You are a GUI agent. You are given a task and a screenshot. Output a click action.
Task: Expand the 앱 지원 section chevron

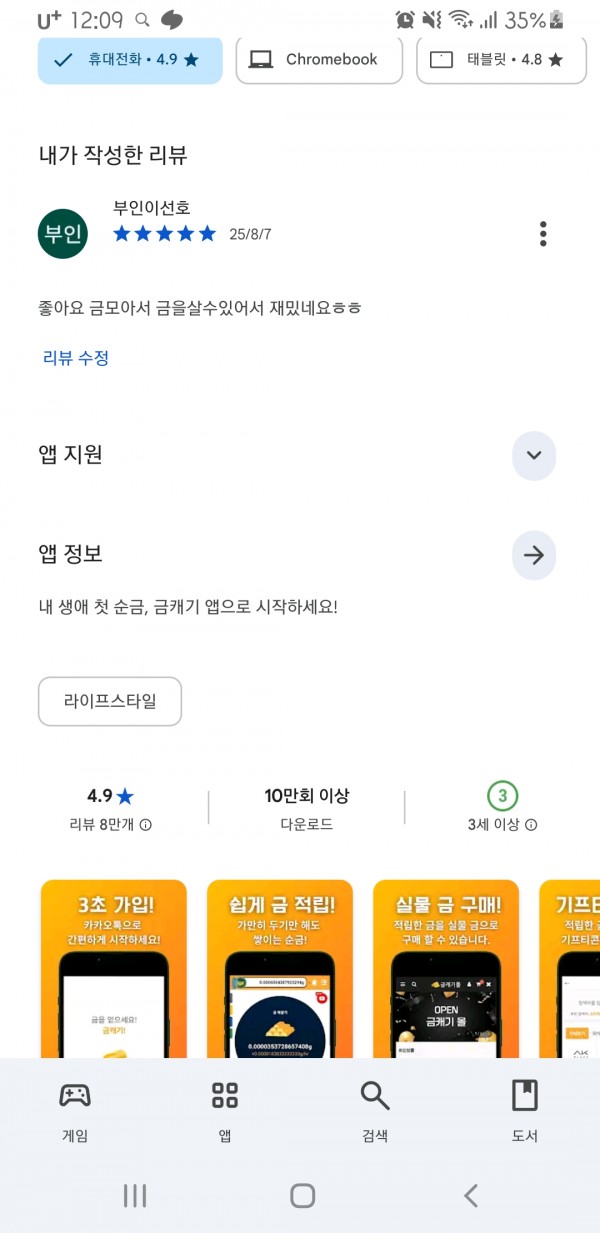534,456
